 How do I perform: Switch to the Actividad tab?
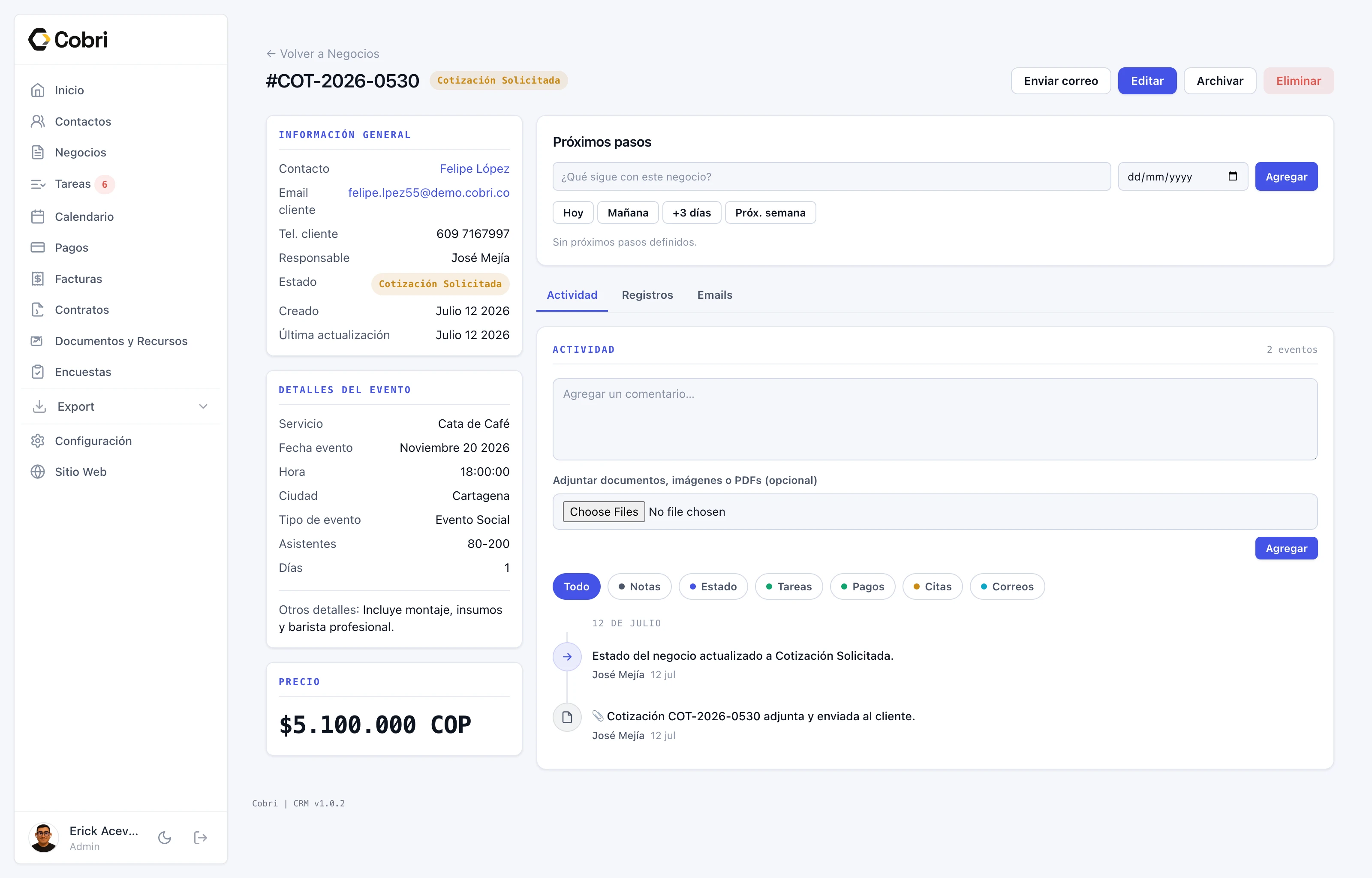(x=572, y=295)
